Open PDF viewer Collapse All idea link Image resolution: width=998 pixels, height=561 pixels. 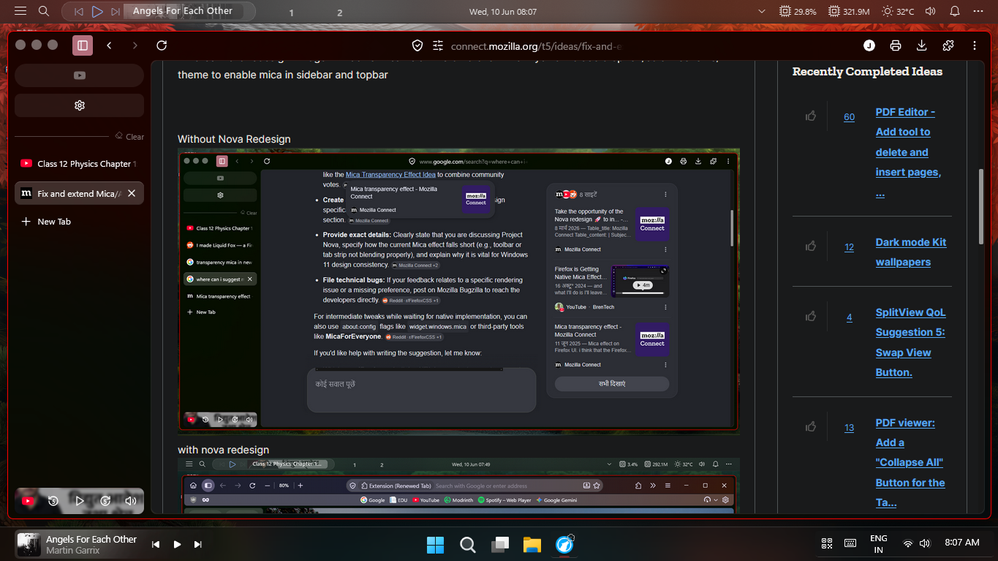coord(910,462)
